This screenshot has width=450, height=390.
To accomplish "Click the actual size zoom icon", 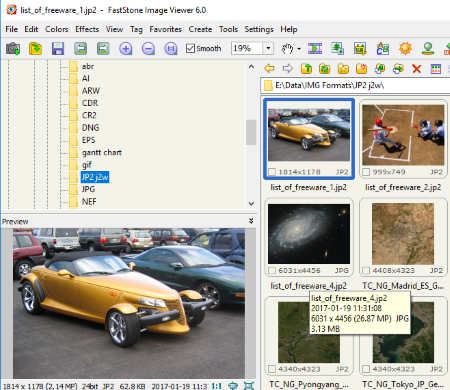I will pyautogui.click(x=171, y=49).
